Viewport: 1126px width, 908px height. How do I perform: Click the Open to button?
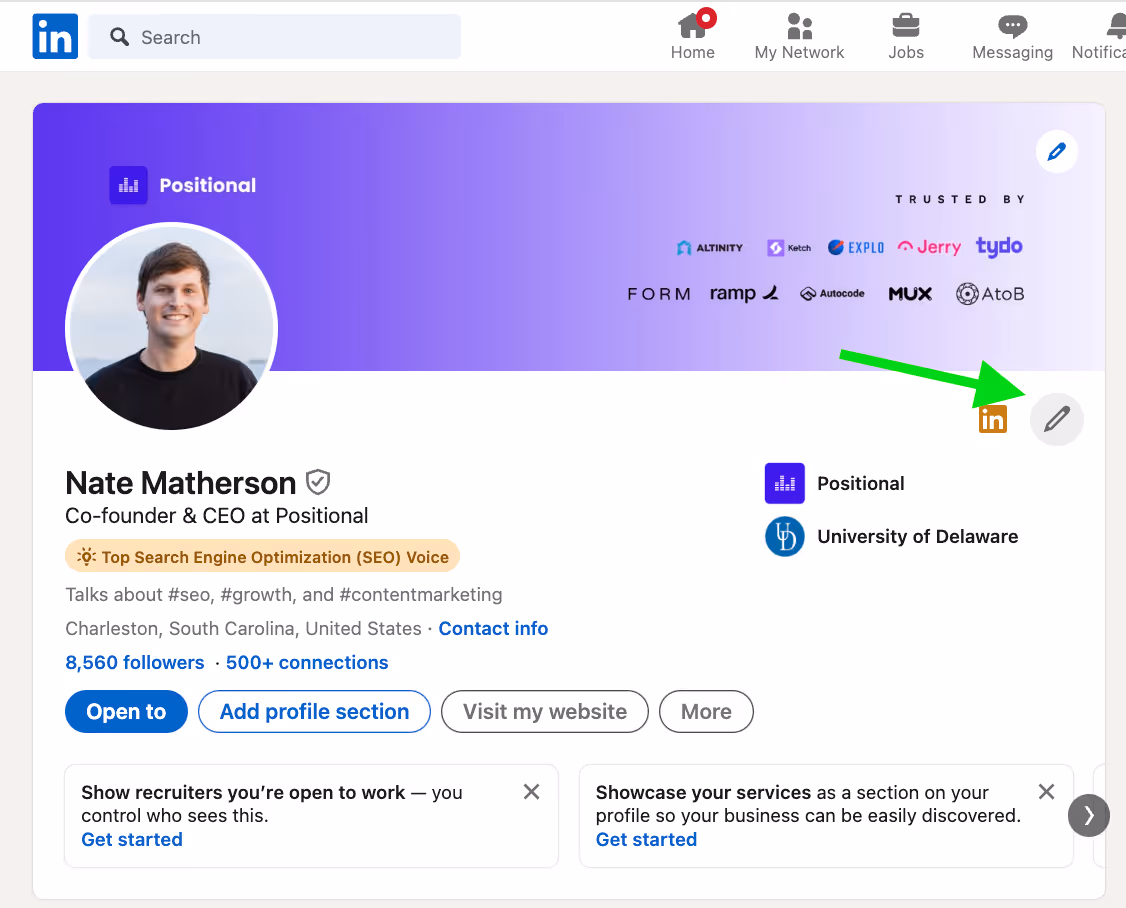126,712
